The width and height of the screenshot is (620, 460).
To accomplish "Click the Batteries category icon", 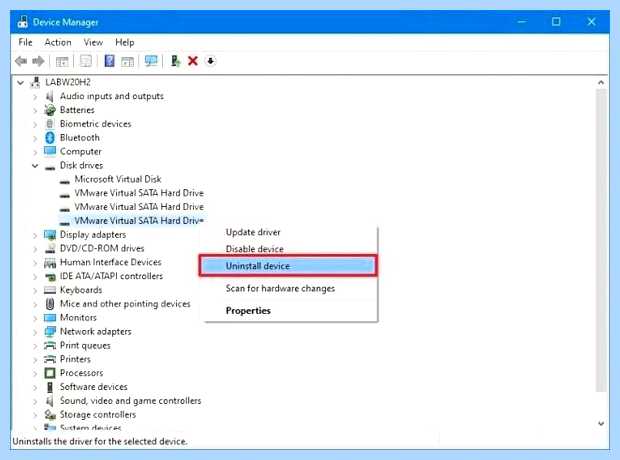I will point(50,110).
